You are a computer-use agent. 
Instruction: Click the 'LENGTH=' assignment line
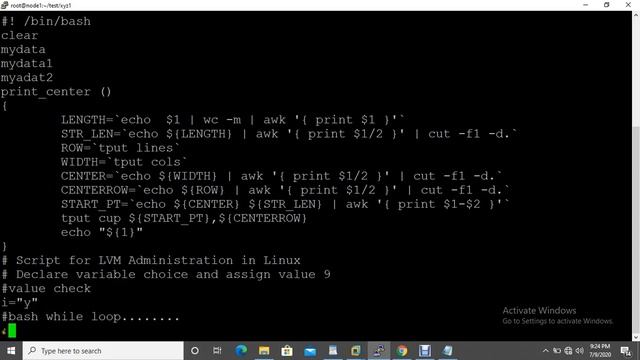(x=233, y=120)
